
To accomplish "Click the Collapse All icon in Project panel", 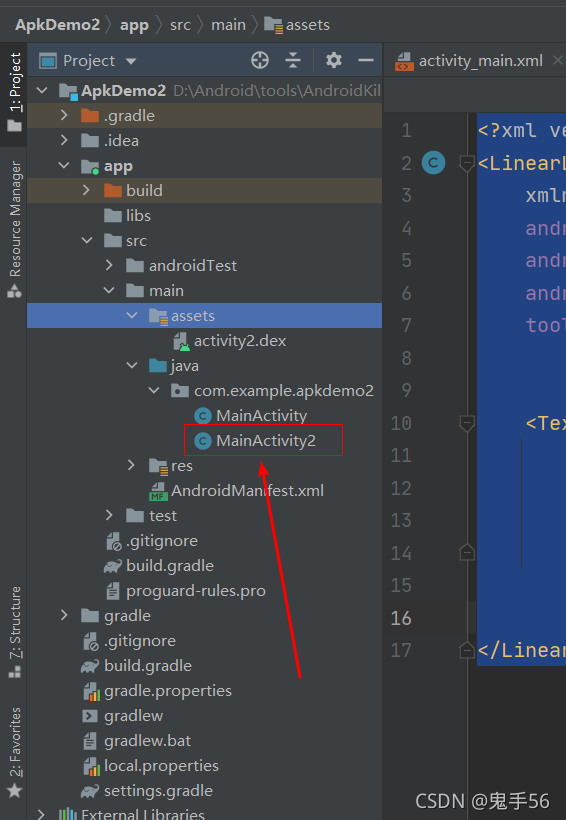I will pyautogui.click(x=293, y=61).
